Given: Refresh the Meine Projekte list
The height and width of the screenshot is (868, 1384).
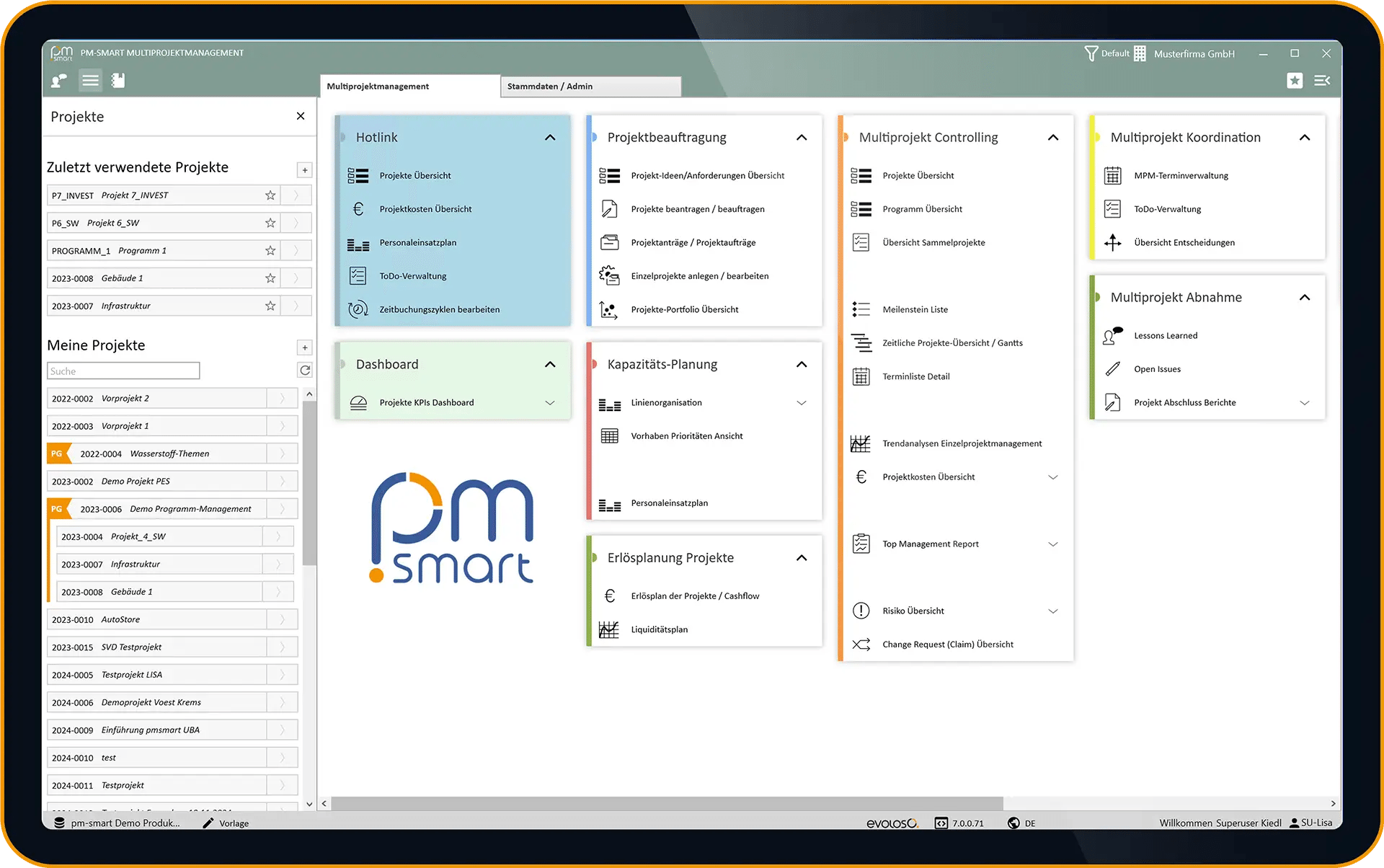Looking at the screenshot, I should 305,371.
